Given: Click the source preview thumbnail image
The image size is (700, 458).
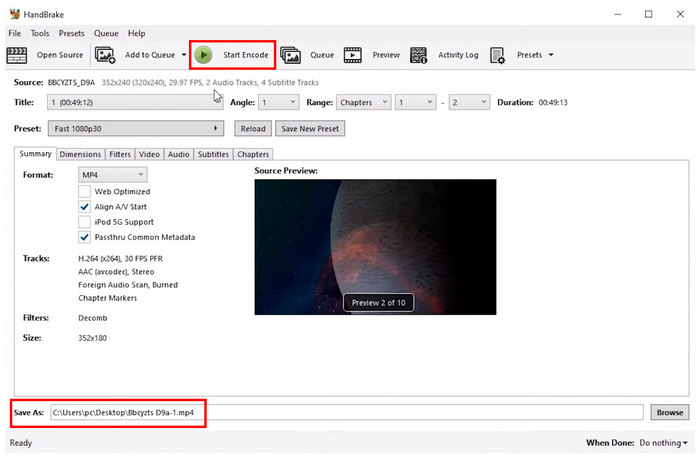Looking at the screenshot, I should click(x=375, y=246).
